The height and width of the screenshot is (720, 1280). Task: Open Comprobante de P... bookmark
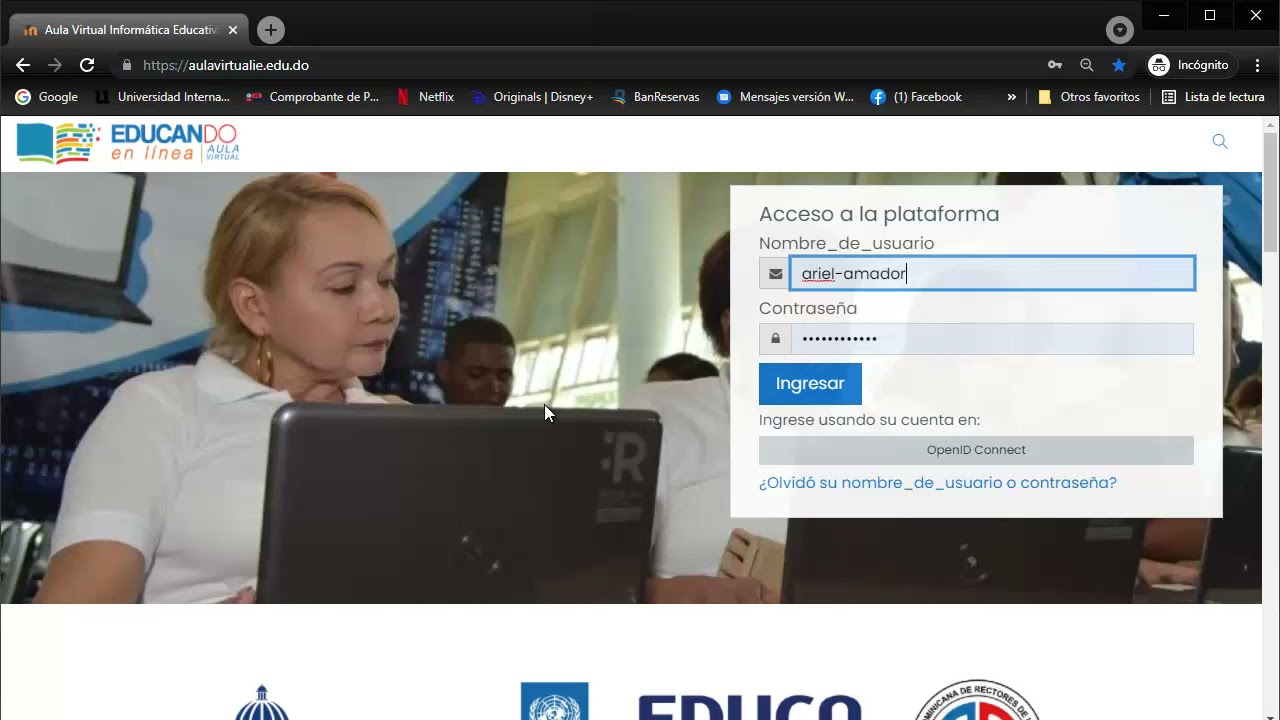pos(313,97)
